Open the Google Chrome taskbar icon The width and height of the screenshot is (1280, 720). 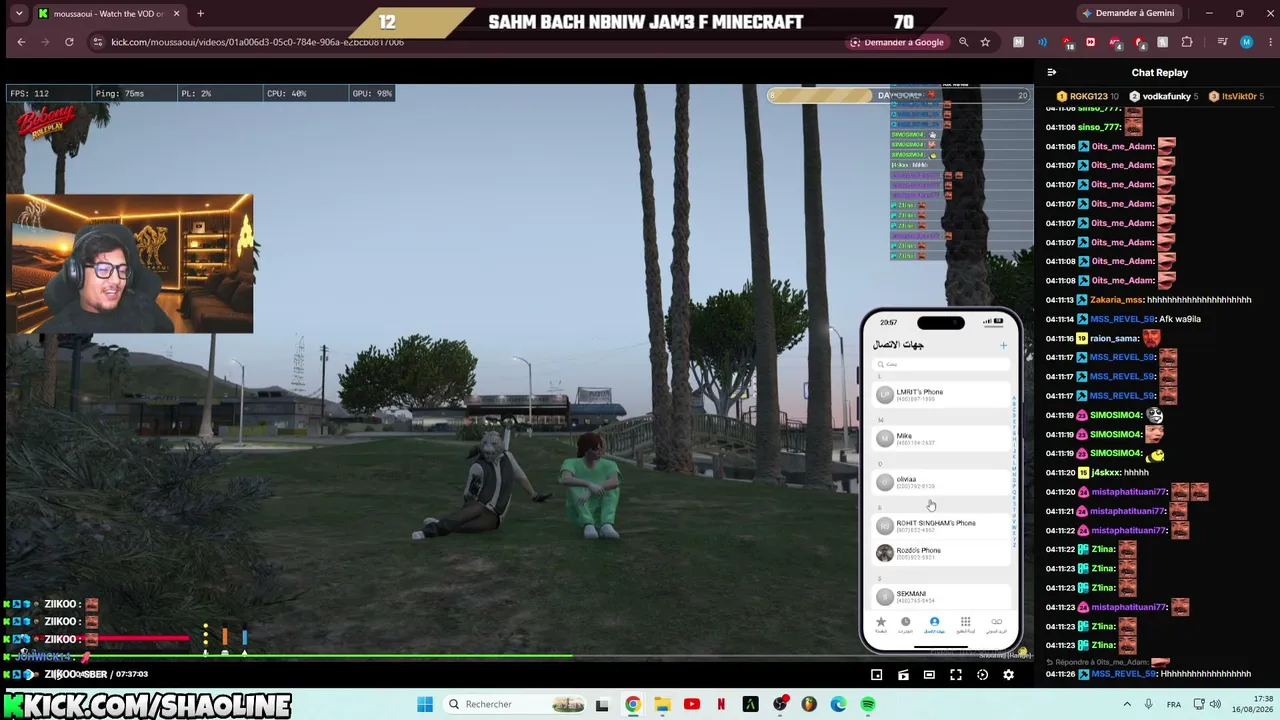pos(632,704)
